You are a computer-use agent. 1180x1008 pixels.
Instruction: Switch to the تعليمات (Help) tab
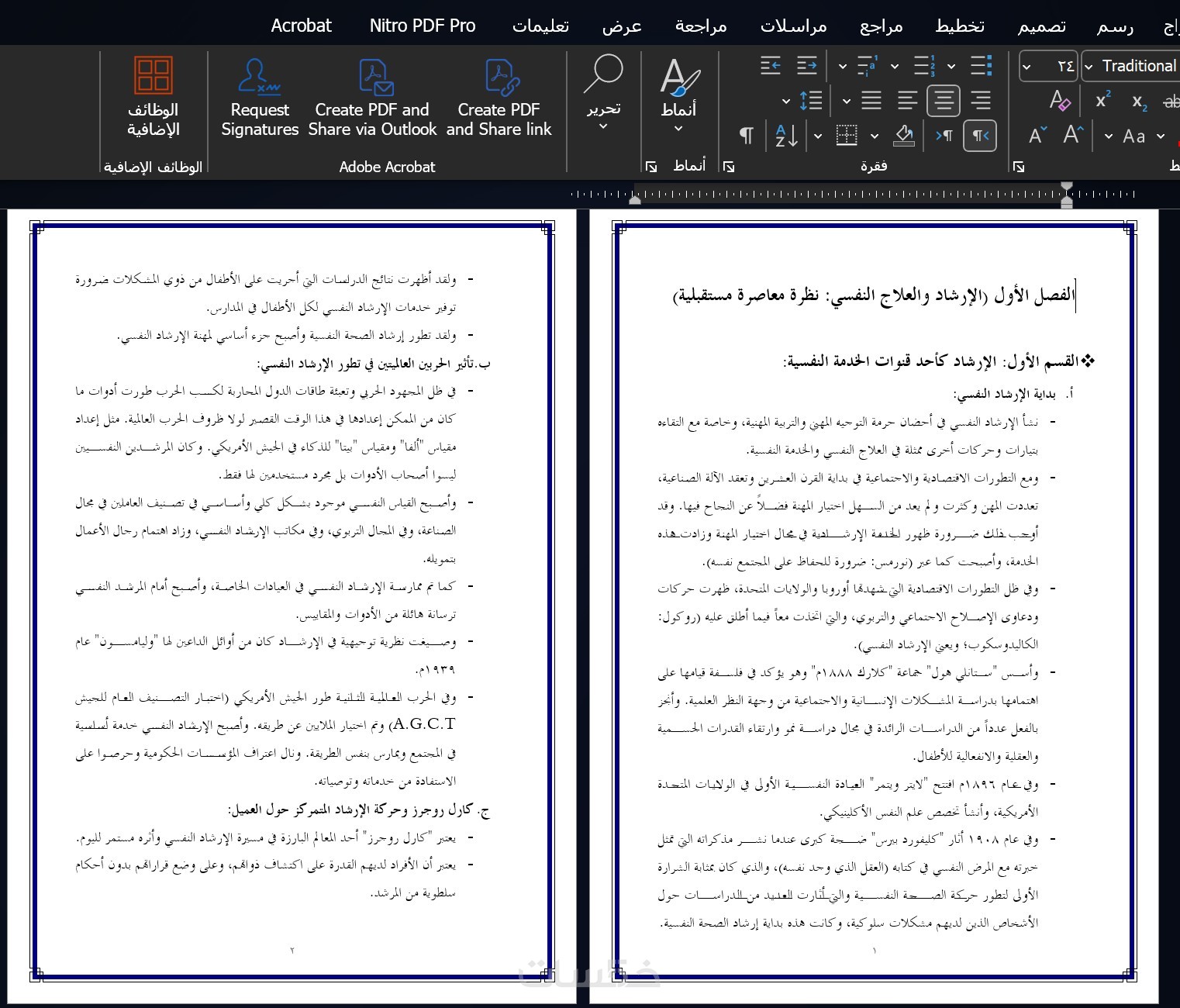pyautogui.click(x=540, y=26)
